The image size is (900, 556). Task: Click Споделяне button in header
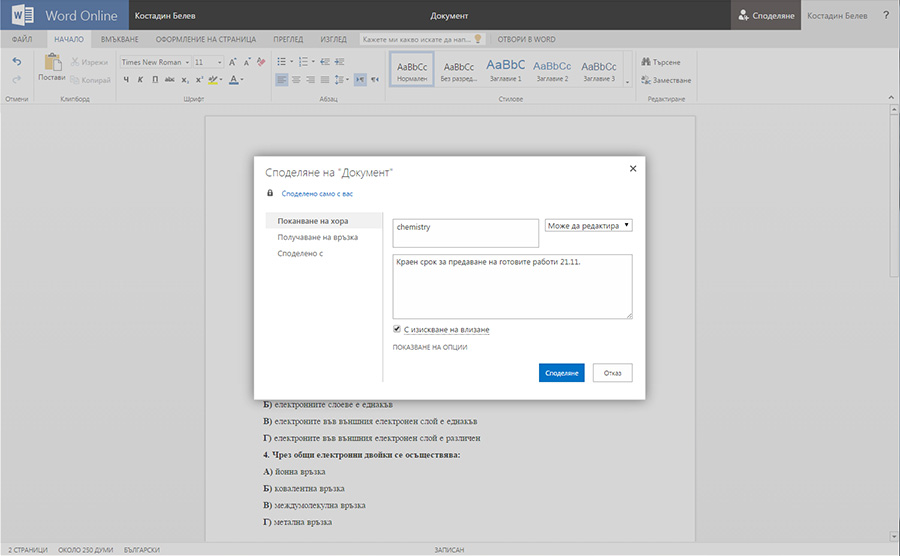point(766,15)
